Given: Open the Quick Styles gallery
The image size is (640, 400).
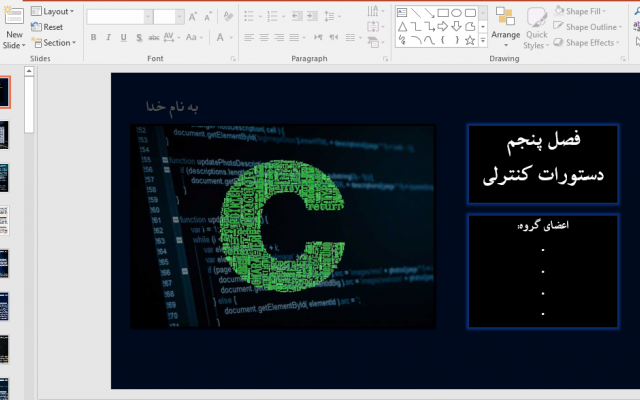Looking at the screenshot, I should pos(536,28).
